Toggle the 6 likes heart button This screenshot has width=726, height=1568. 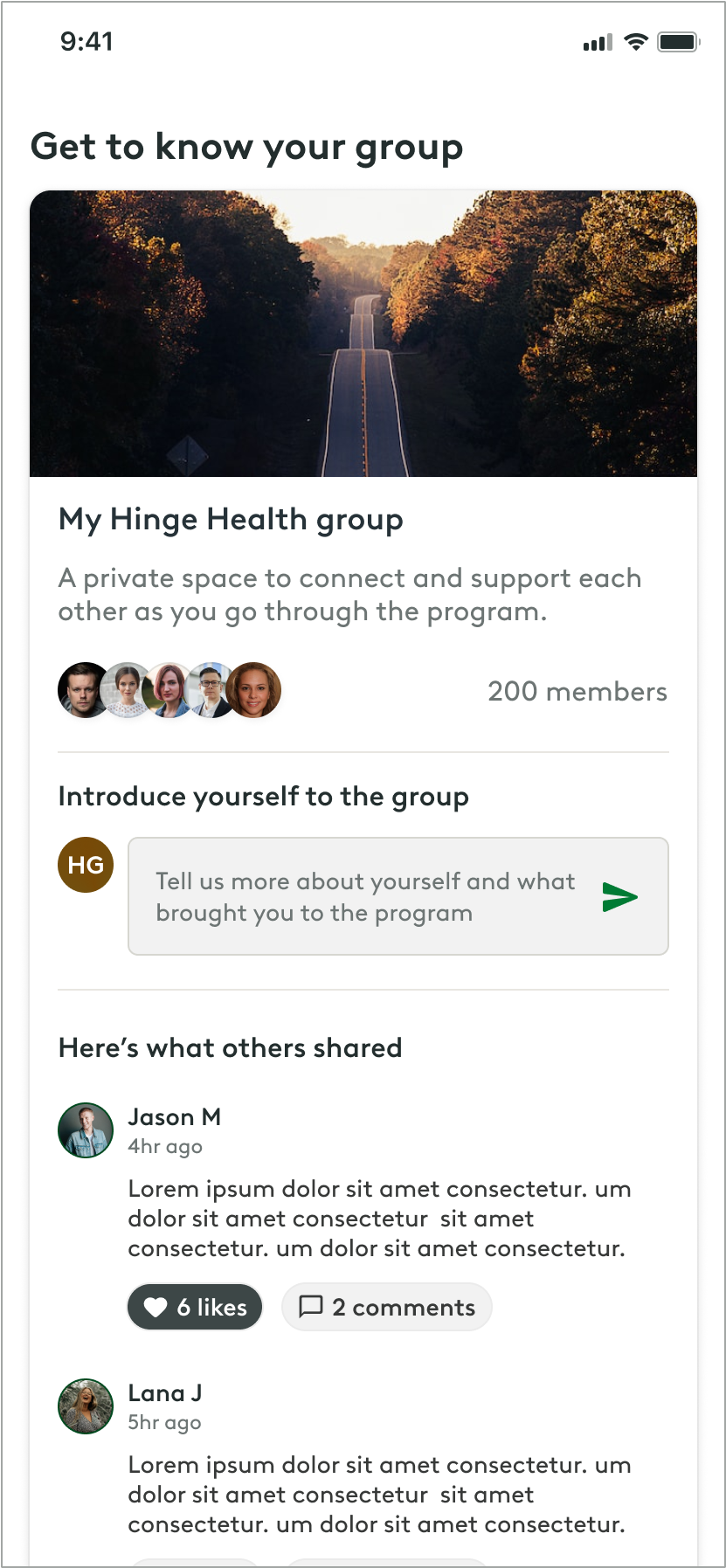point(195,1307)
